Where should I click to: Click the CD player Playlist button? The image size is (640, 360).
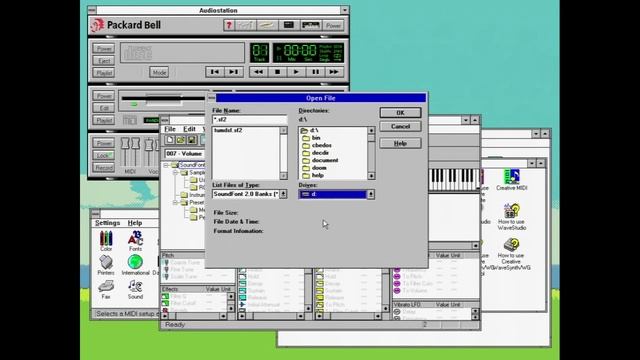[104, 73]
